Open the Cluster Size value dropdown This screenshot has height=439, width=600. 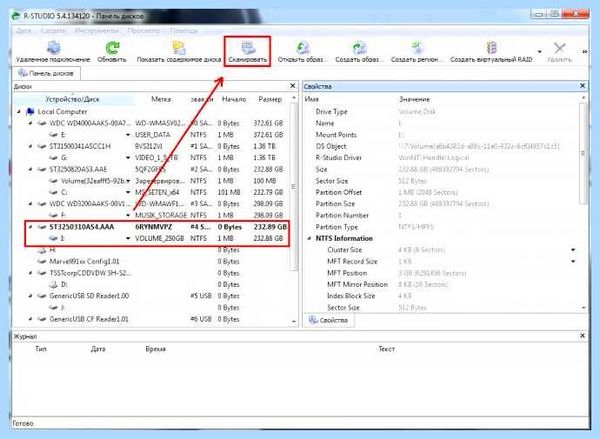573,250
